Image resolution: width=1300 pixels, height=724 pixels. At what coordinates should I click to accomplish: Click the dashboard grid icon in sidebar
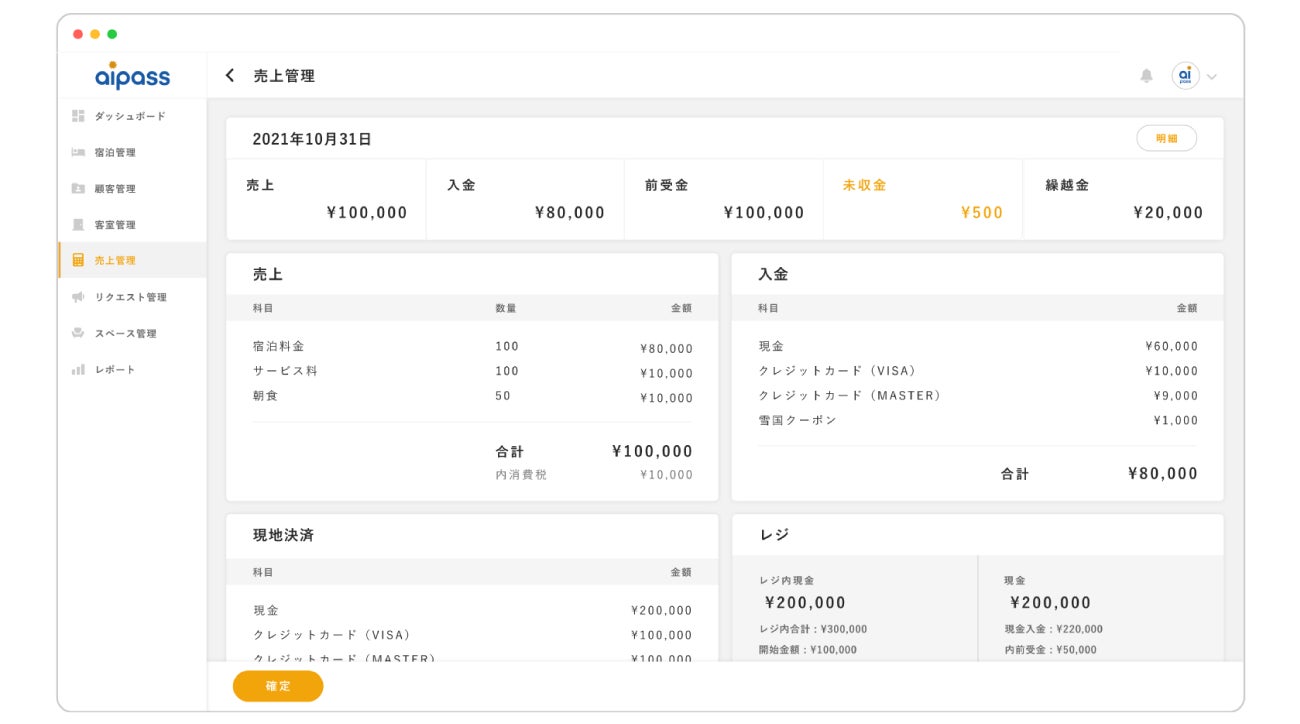(x=78, y=116)
